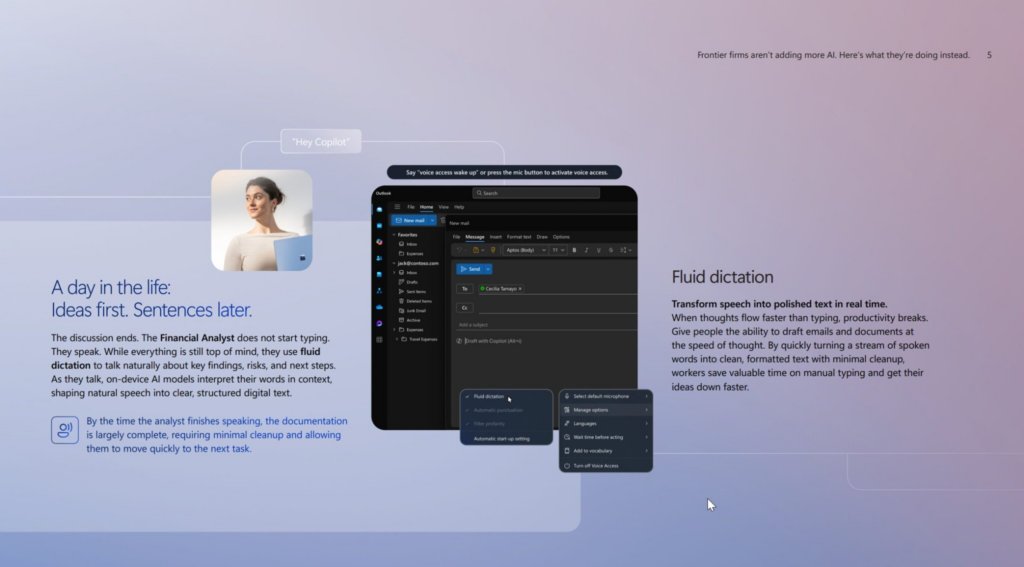Screen dimensions: 1024x567
Task: Collapse the Favorites folder group
Action: (x=394, y=235)
